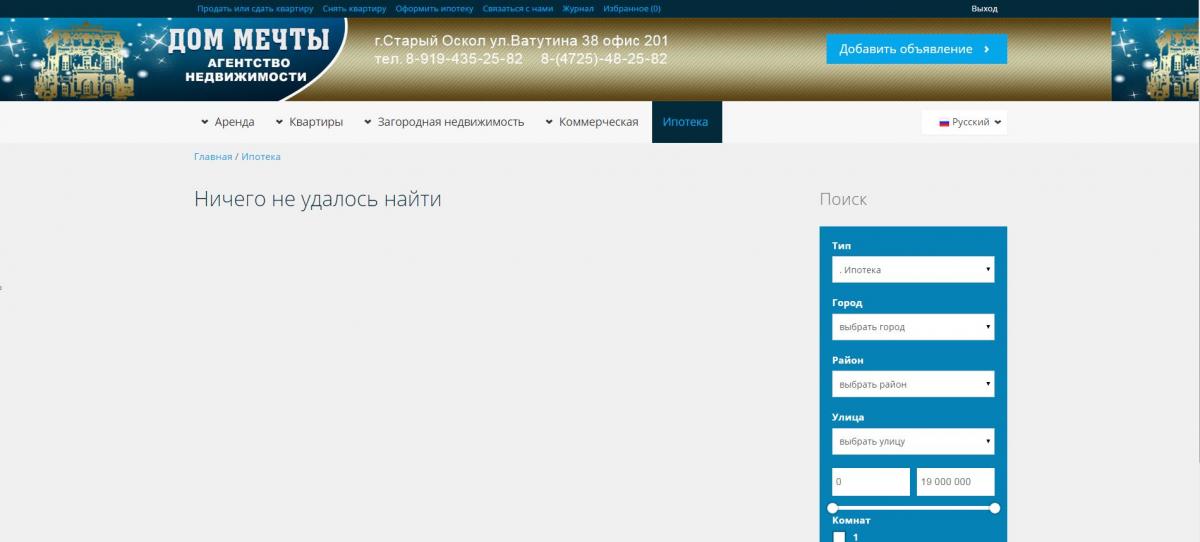Image resolution: width=1200 pixels, height=542 pixels.
Task: Click the address text ул.Ватутина 38 офис 201
Action: point(578,41)
